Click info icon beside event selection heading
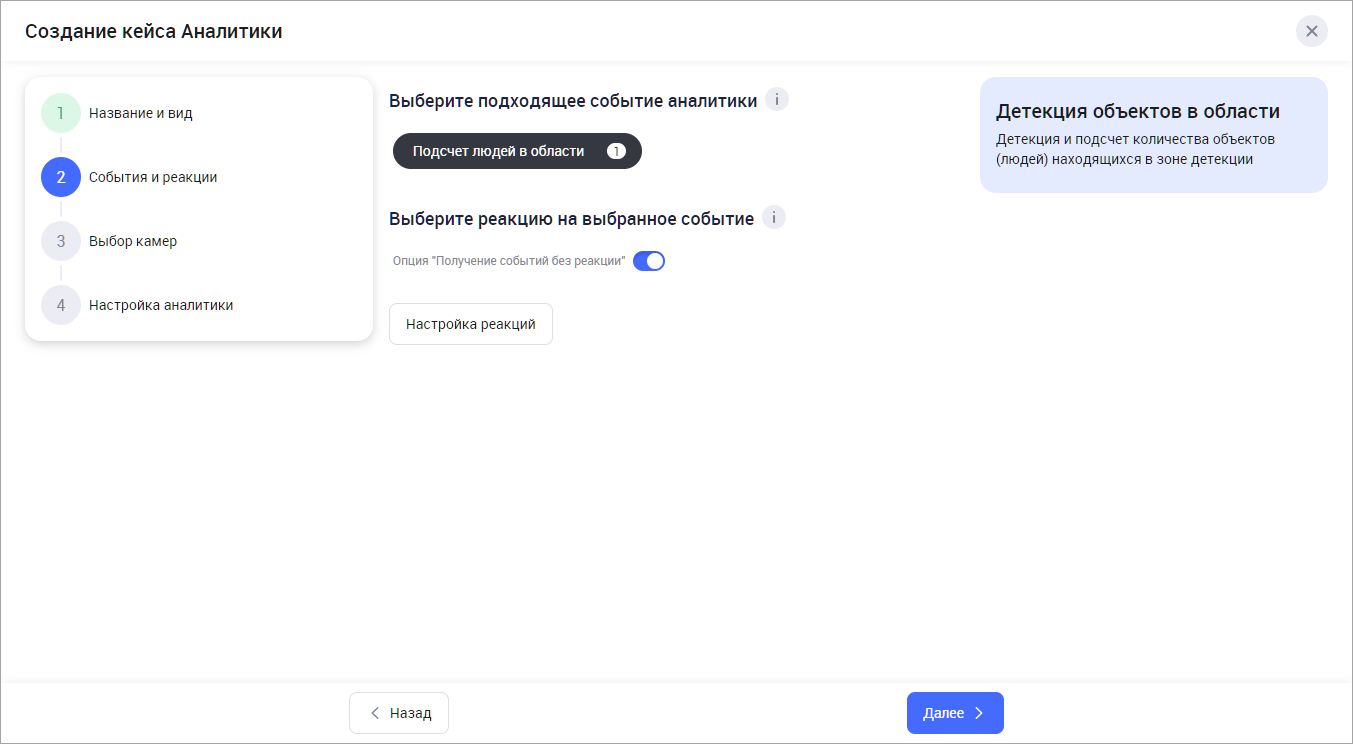Viewport: 1353px width, 744px height. click(x=777, y=100)
